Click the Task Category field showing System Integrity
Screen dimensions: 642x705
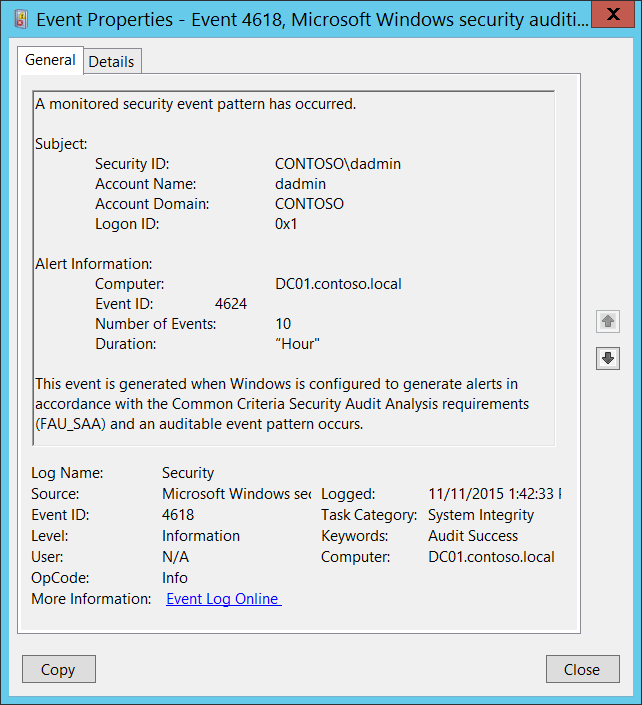coord(481,515)
